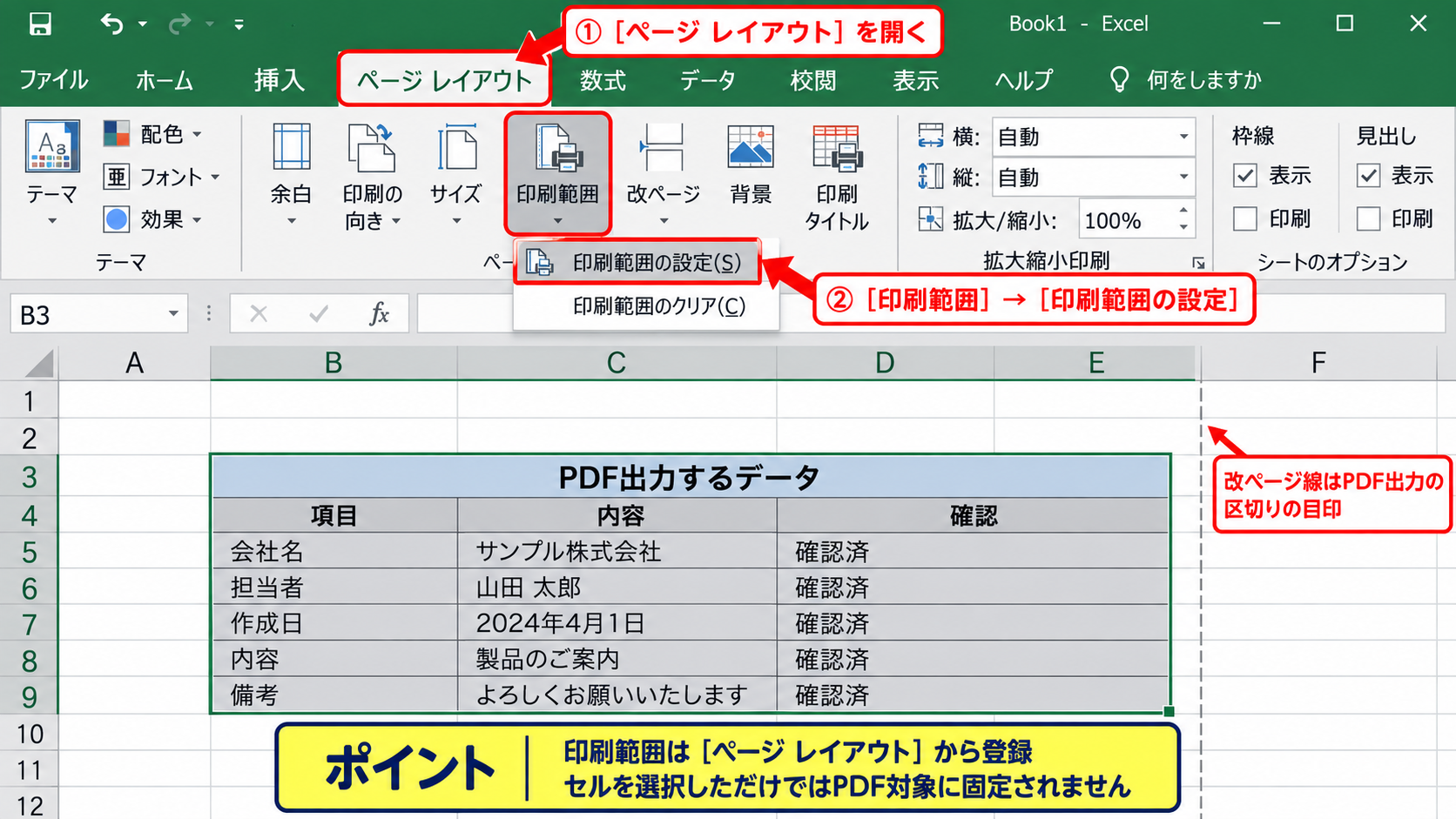Select column F header

[1318, 362]
